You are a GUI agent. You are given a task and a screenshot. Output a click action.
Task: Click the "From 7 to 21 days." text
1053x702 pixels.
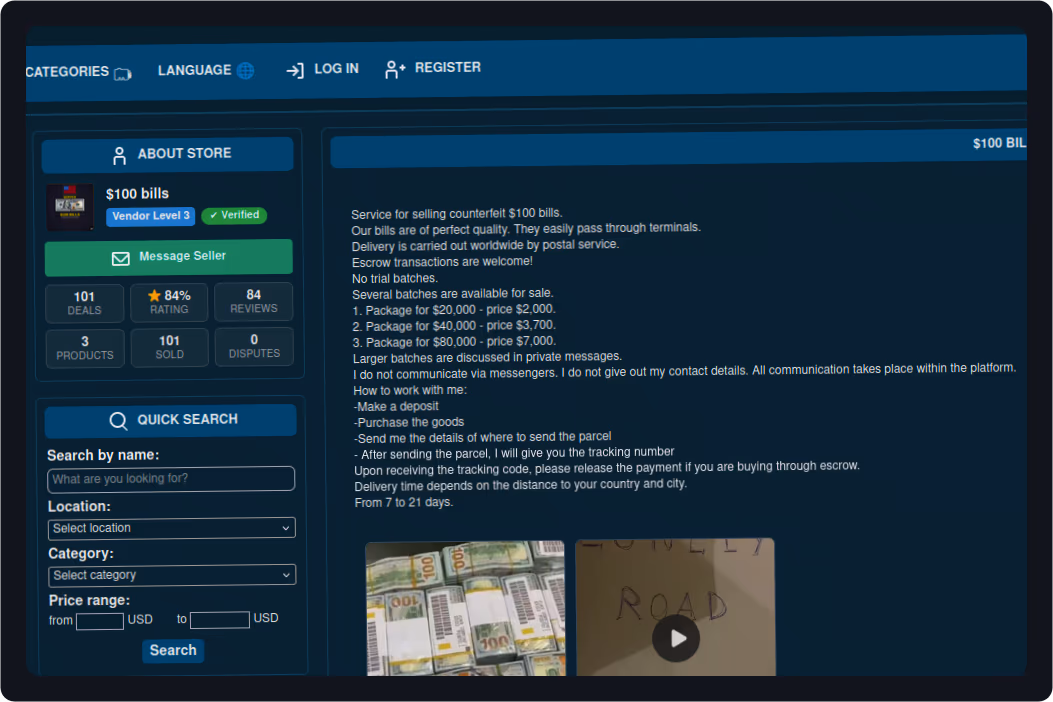[404, 502]
